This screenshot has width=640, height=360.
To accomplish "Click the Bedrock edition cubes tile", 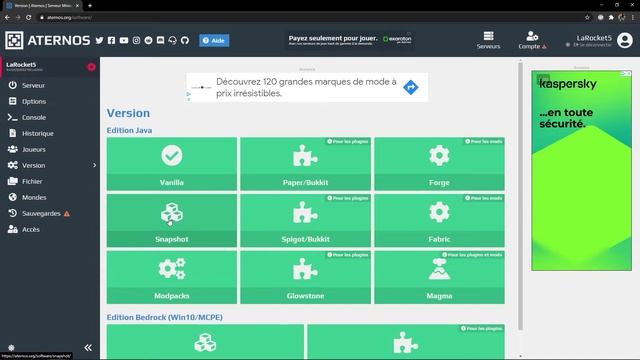I will point(205,342).
